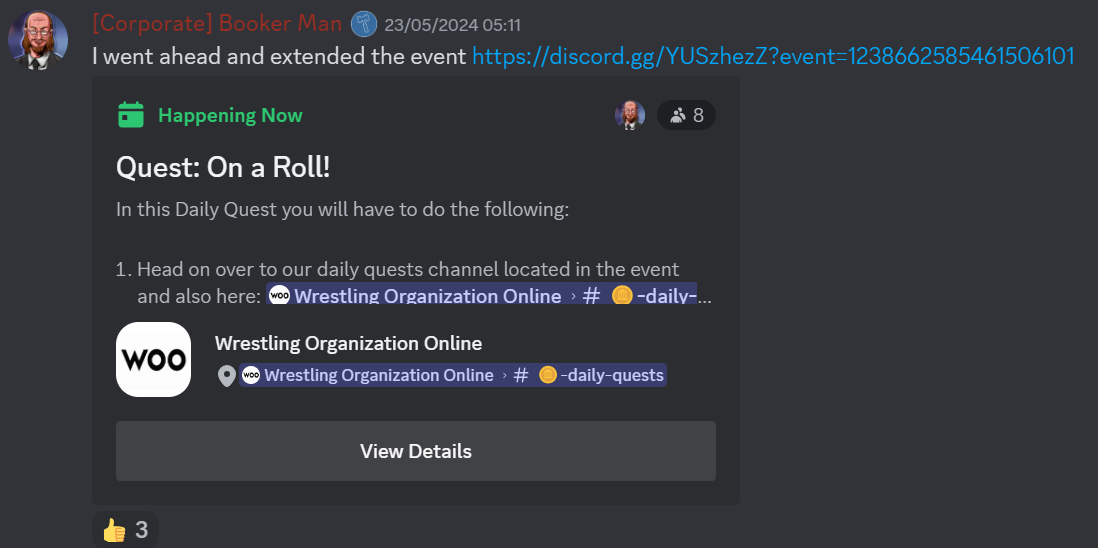The height and width of the screenshot is (548, 1098).
Task: Click the Quest: On a Roll! title
Action: tap(223, 167)
